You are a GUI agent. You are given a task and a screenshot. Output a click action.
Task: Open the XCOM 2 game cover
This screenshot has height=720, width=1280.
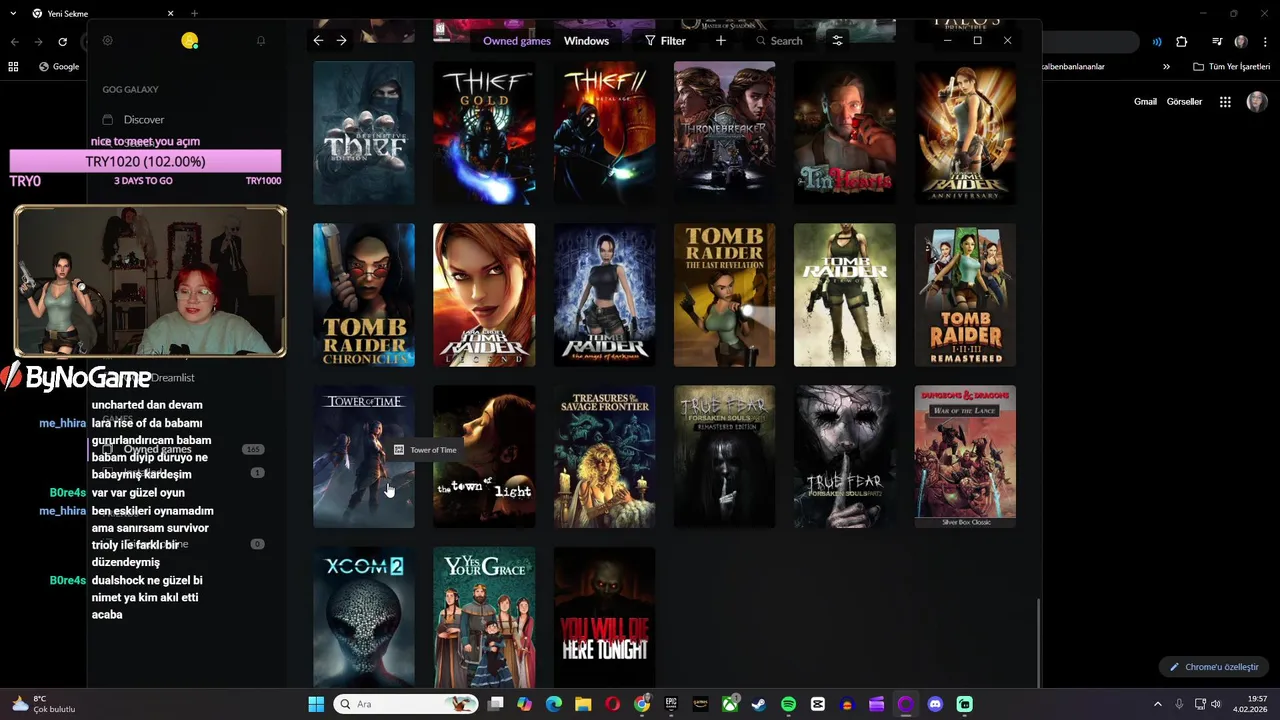(364, 617)
